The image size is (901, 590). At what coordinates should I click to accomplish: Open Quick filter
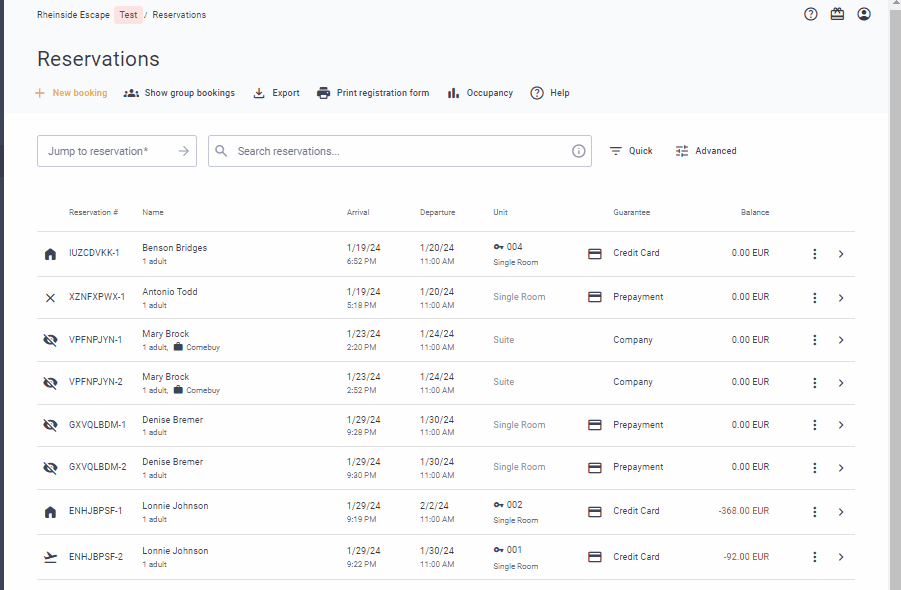pos(631,151)
